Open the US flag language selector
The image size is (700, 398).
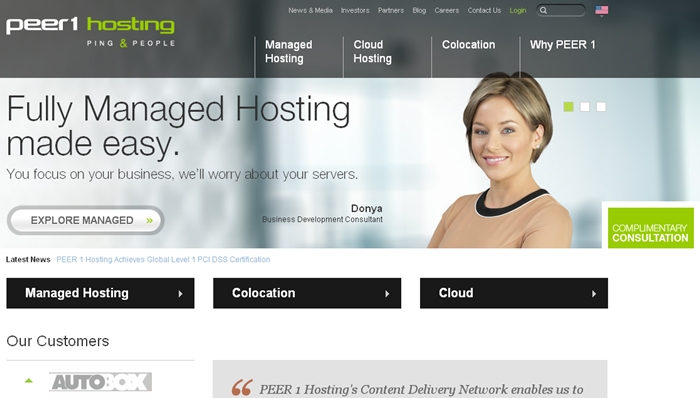[601, 10]
